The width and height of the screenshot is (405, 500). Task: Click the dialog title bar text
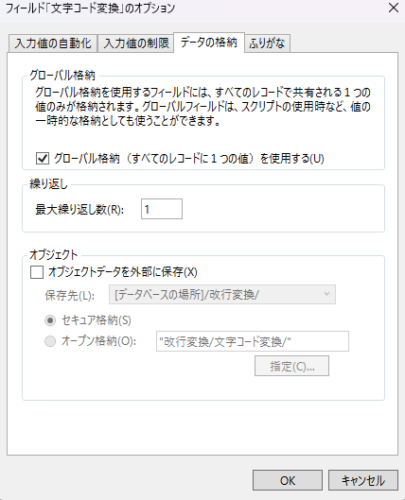point(90,8)
